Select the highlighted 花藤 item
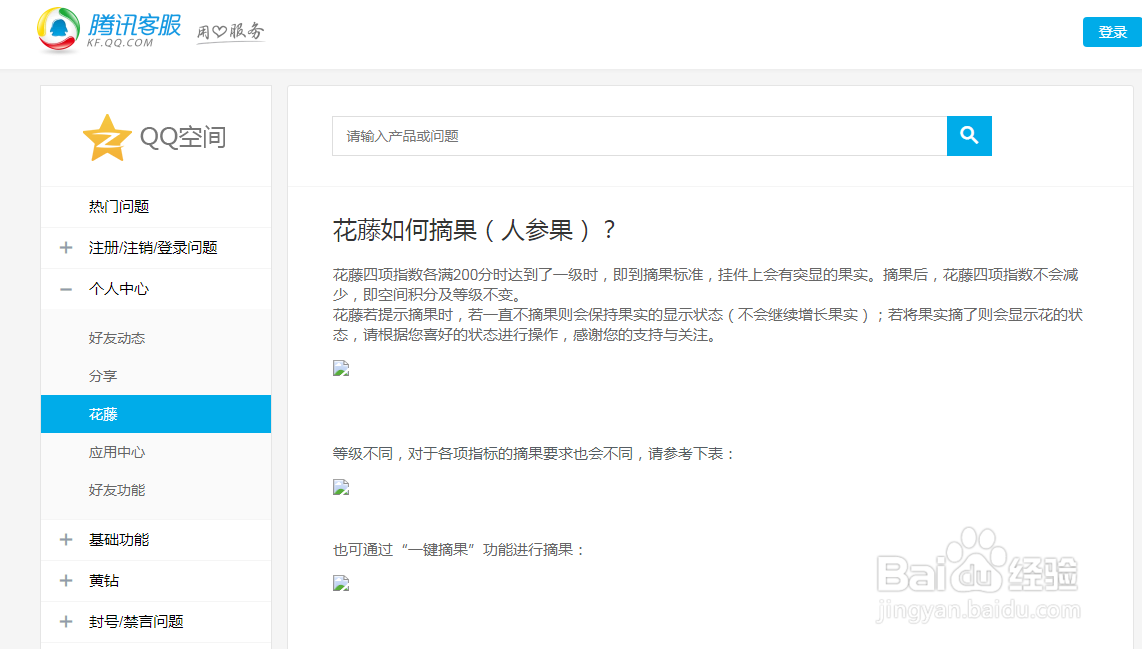Screen dimensions: 1142x649 [156, 414]
